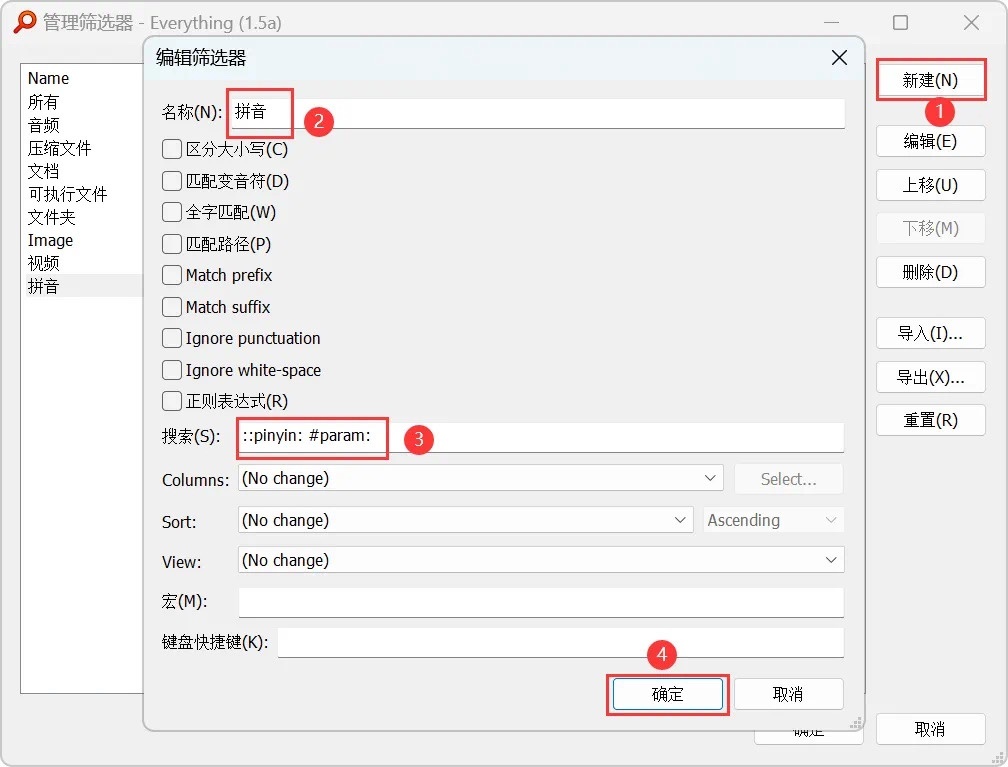Maximize the 管理筛选器 window

pos(901,23)
